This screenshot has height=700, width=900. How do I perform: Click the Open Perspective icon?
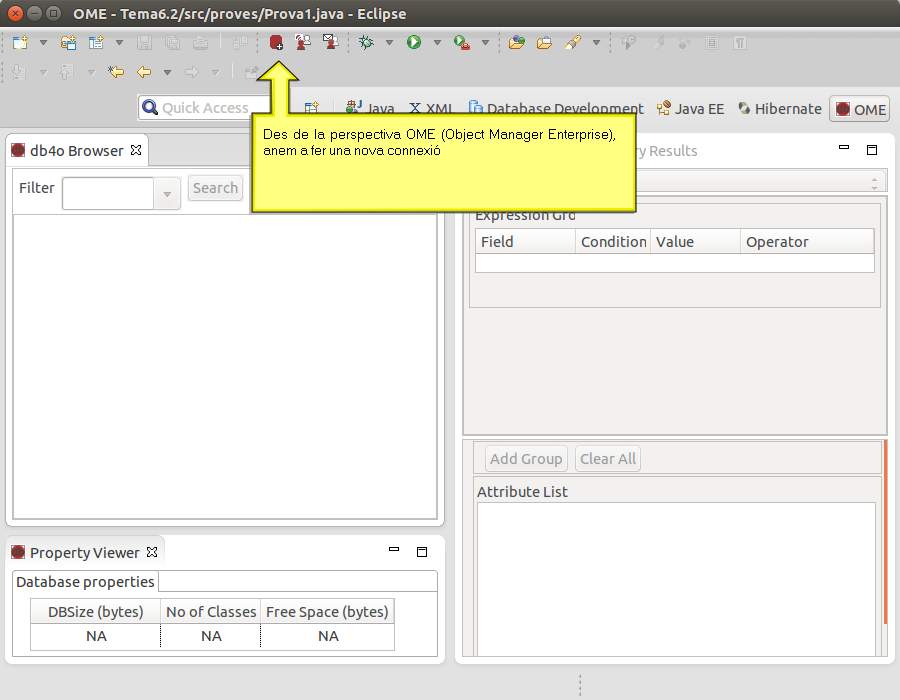tap(312, 107)
